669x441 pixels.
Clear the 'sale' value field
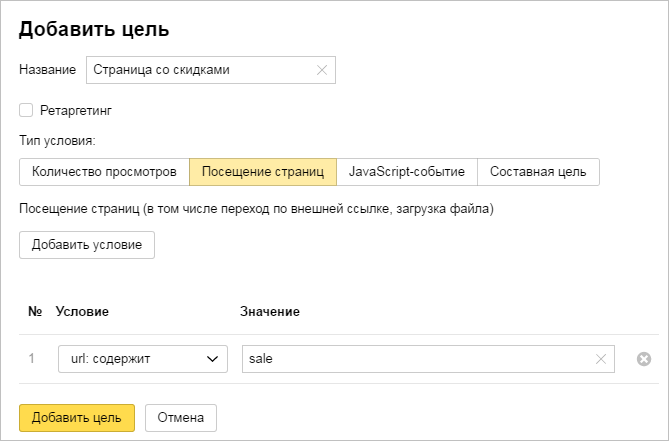tap(600, 359)
